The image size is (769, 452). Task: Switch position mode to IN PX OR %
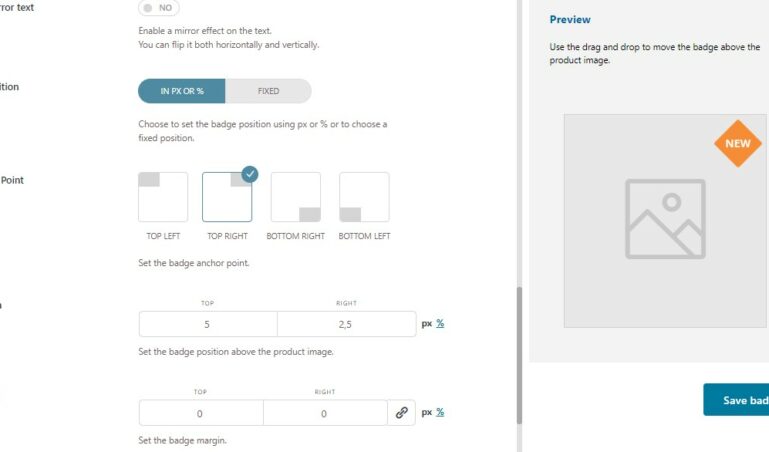pos(181,91)
